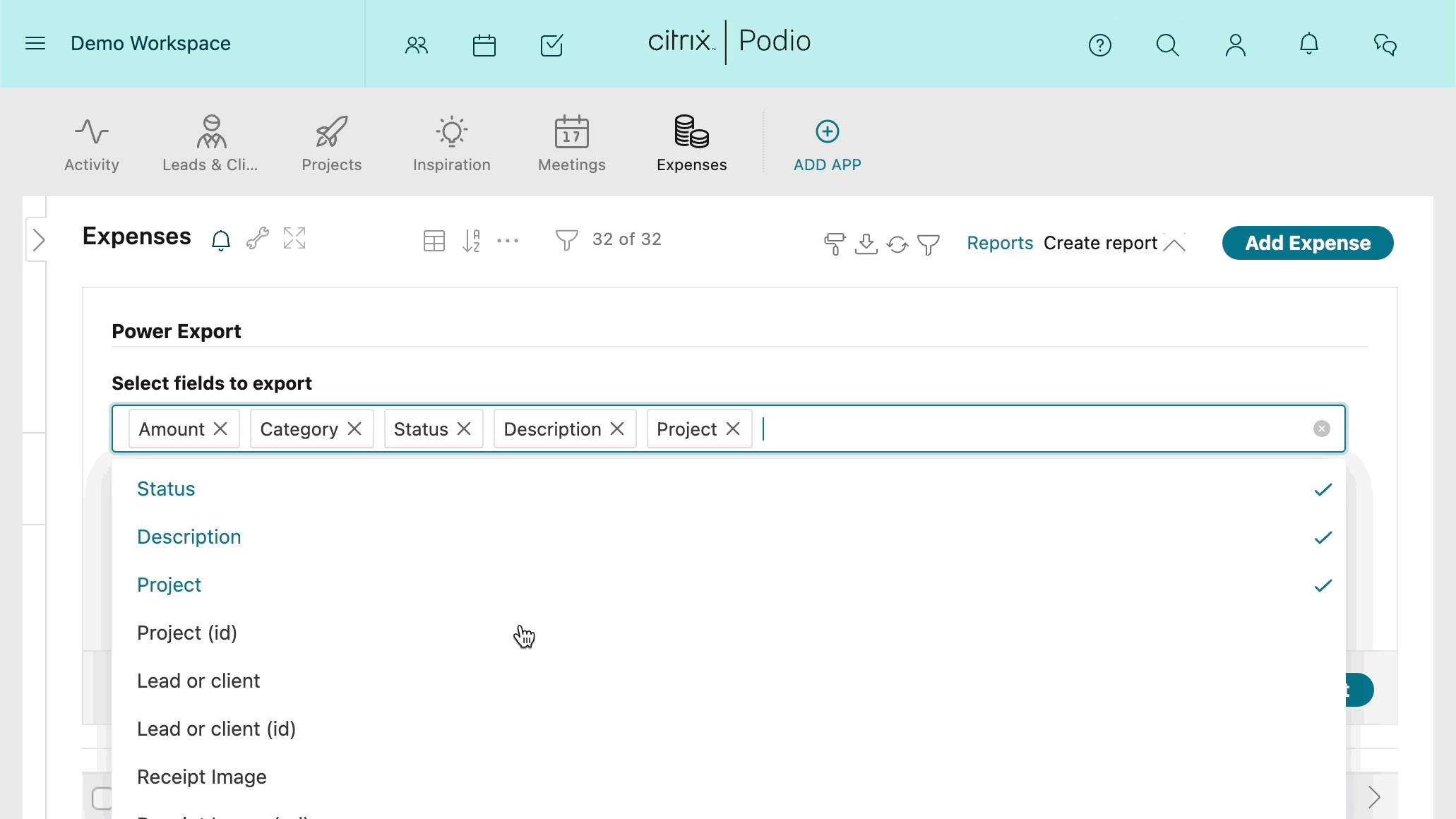
Task: Remove the Status field tag
Action: 464,429
